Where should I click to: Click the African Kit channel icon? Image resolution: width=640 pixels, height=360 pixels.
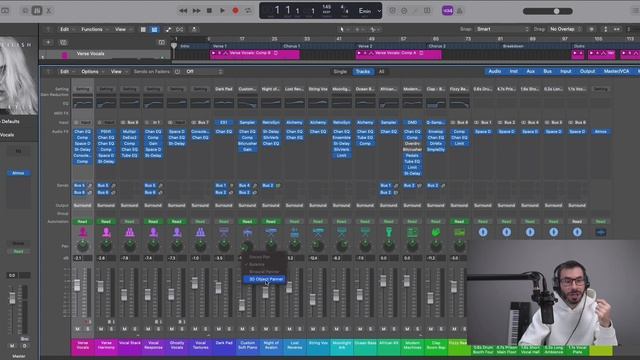pyautogui.click(x=389, y=232)
